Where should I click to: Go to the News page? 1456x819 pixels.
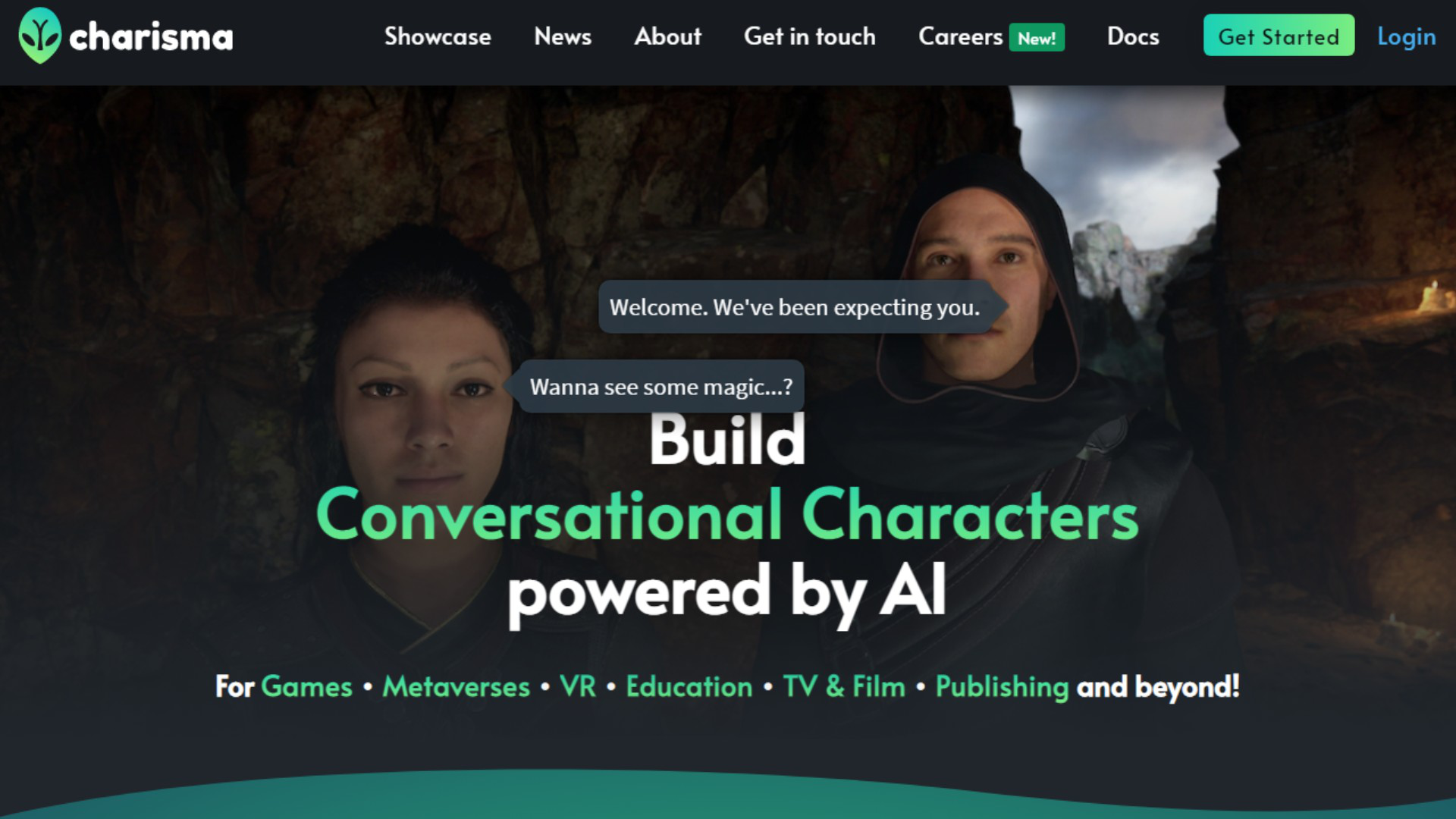[563, 36]
